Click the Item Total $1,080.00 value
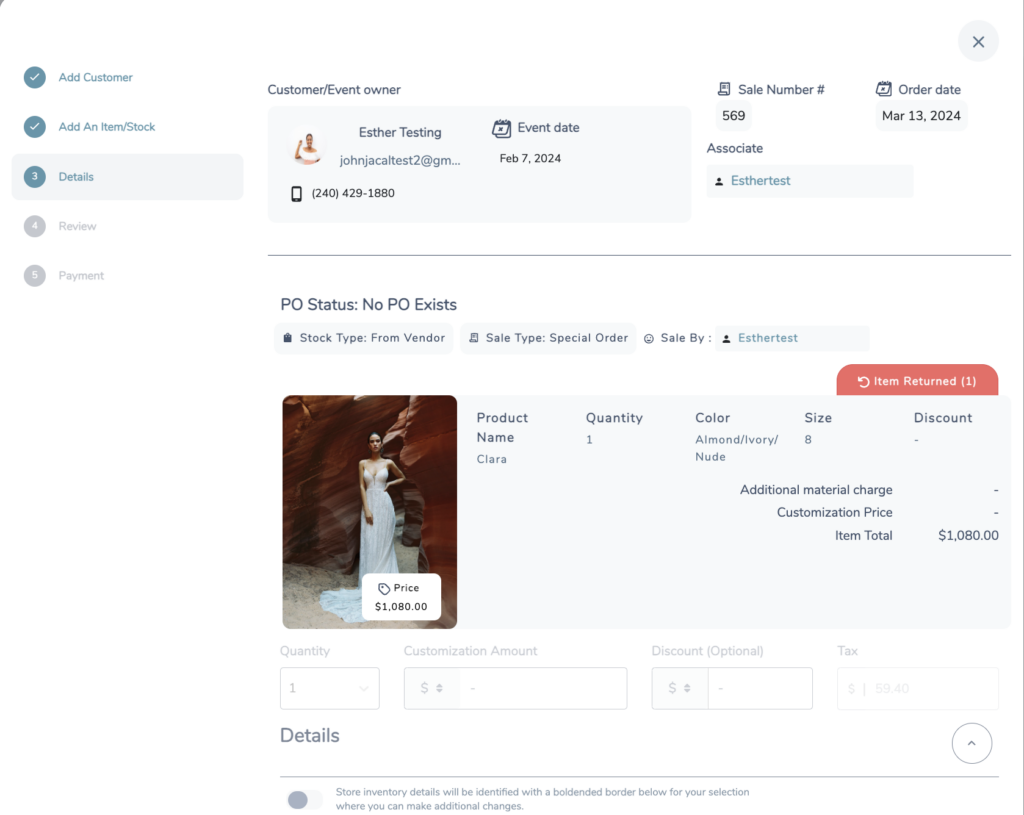 click(x=968, y=535)
